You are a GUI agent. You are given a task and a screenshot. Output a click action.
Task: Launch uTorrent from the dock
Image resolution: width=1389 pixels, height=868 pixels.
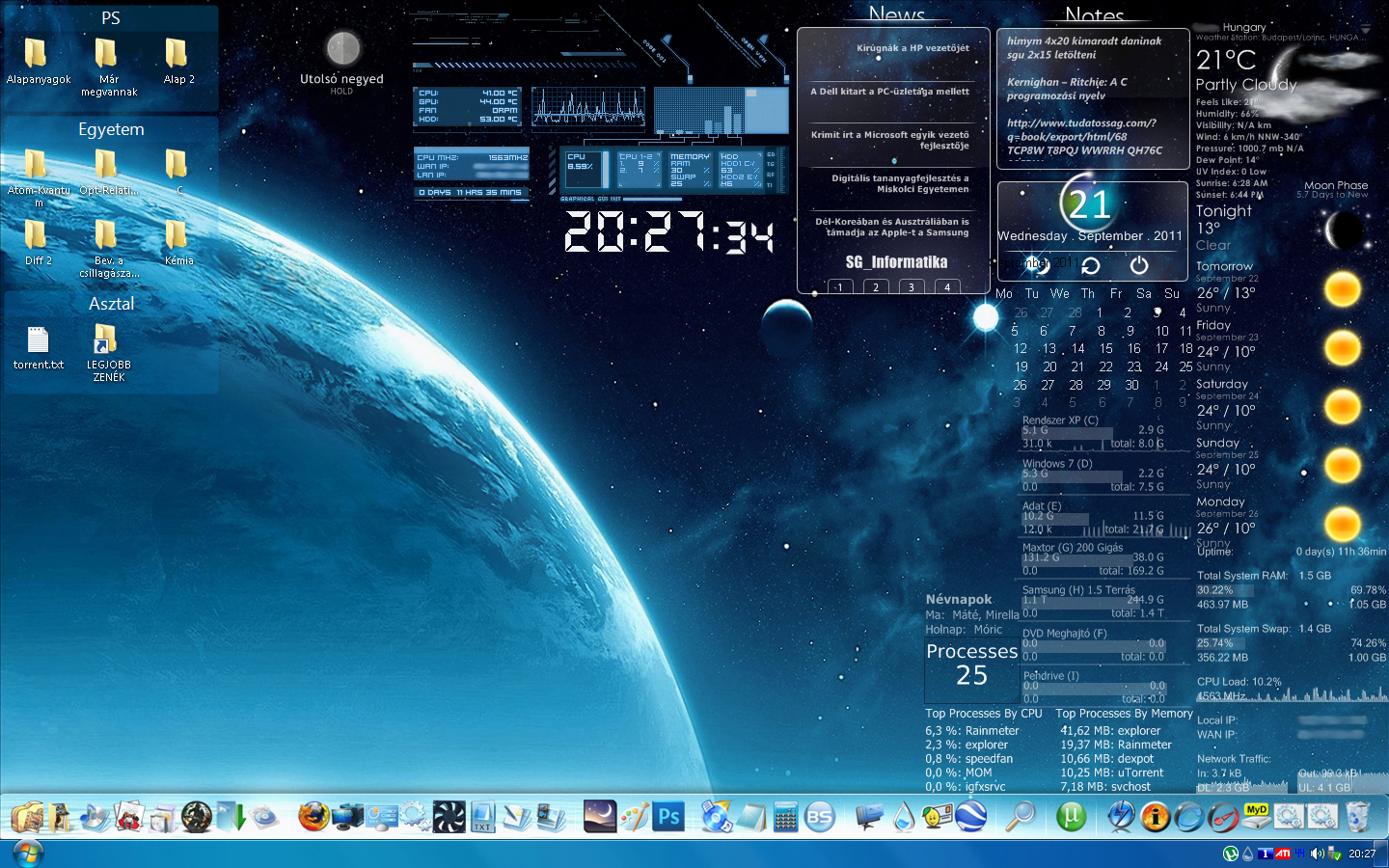tap(1071, 817)
